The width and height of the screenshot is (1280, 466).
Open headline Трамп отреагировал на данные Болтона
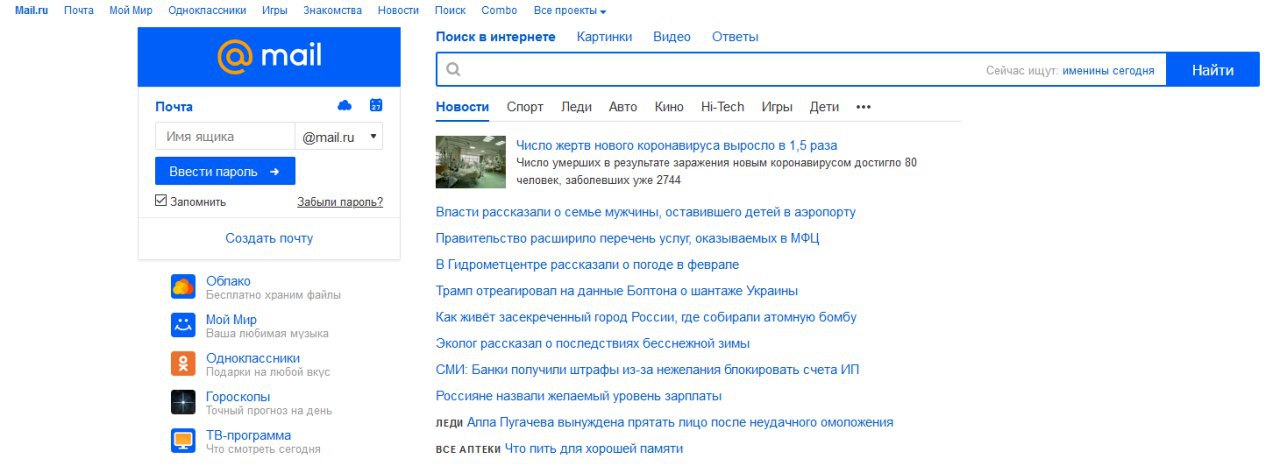pyautogui.click(x=617, y=291)
